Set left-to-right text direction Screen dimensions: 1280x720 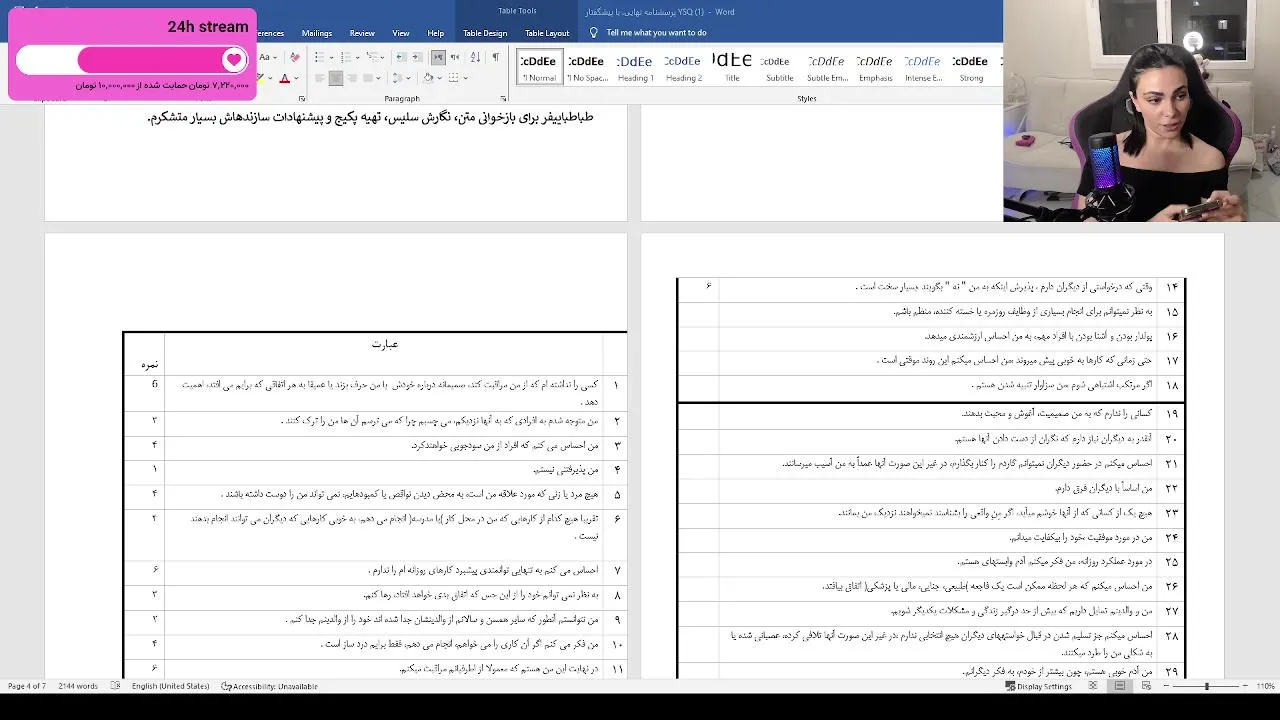click(x=438, y=57)
